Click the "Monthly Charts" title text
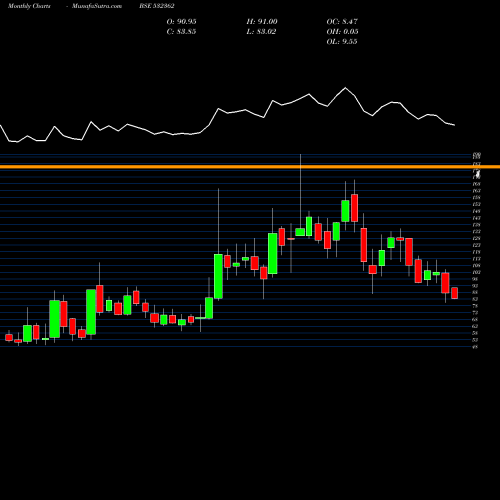500x500 pixels. click(x=29, y=6)
